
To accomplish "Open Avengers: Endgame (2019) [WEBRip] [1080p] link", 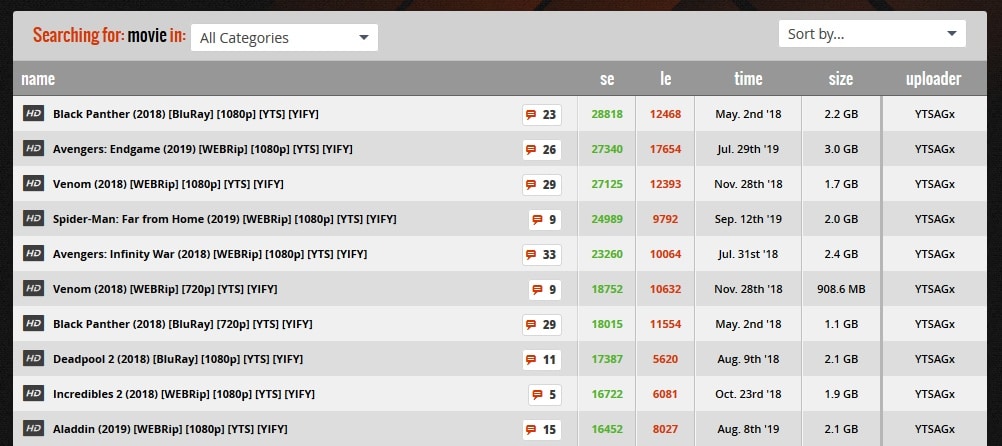I will (203, 149).
